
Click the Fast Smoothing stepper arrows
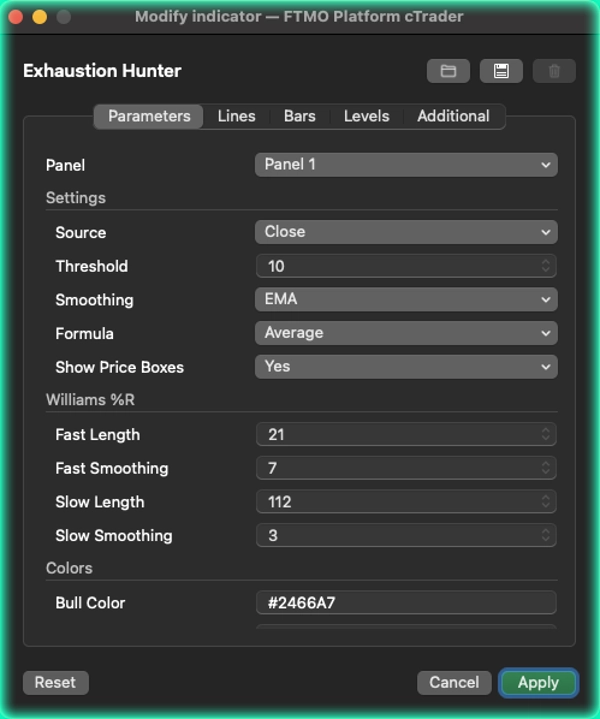(x=545, y=468)
